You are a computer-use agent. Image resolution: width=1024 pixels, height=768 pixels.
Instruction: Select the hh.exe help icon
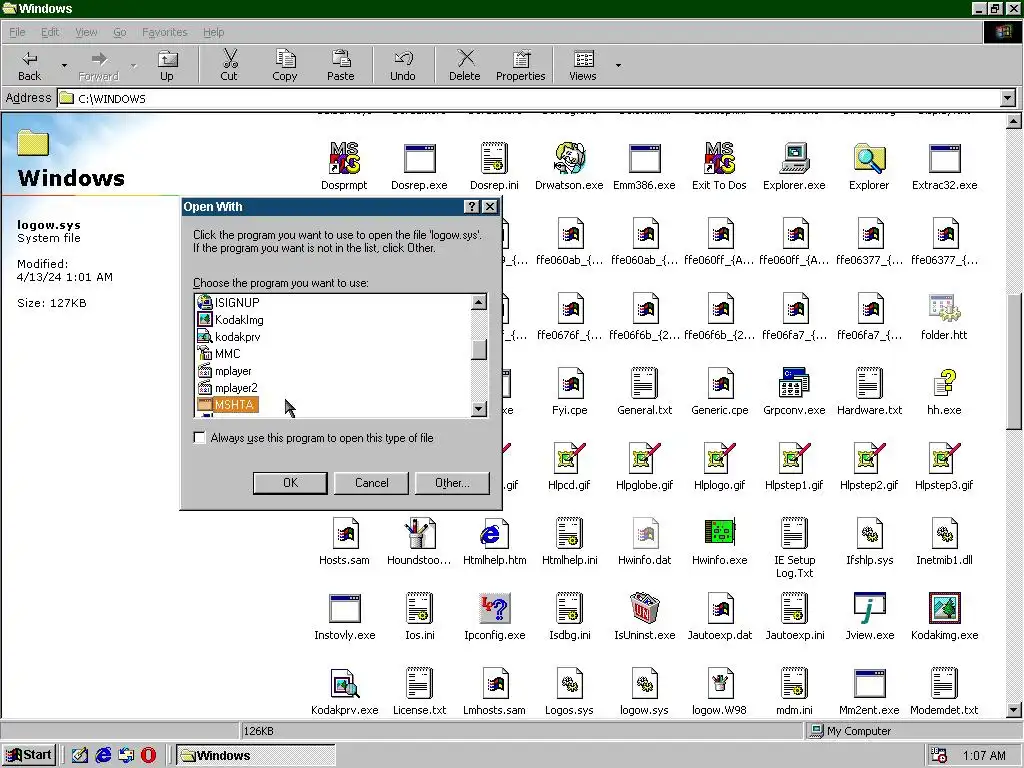click(x=944, y=383)
